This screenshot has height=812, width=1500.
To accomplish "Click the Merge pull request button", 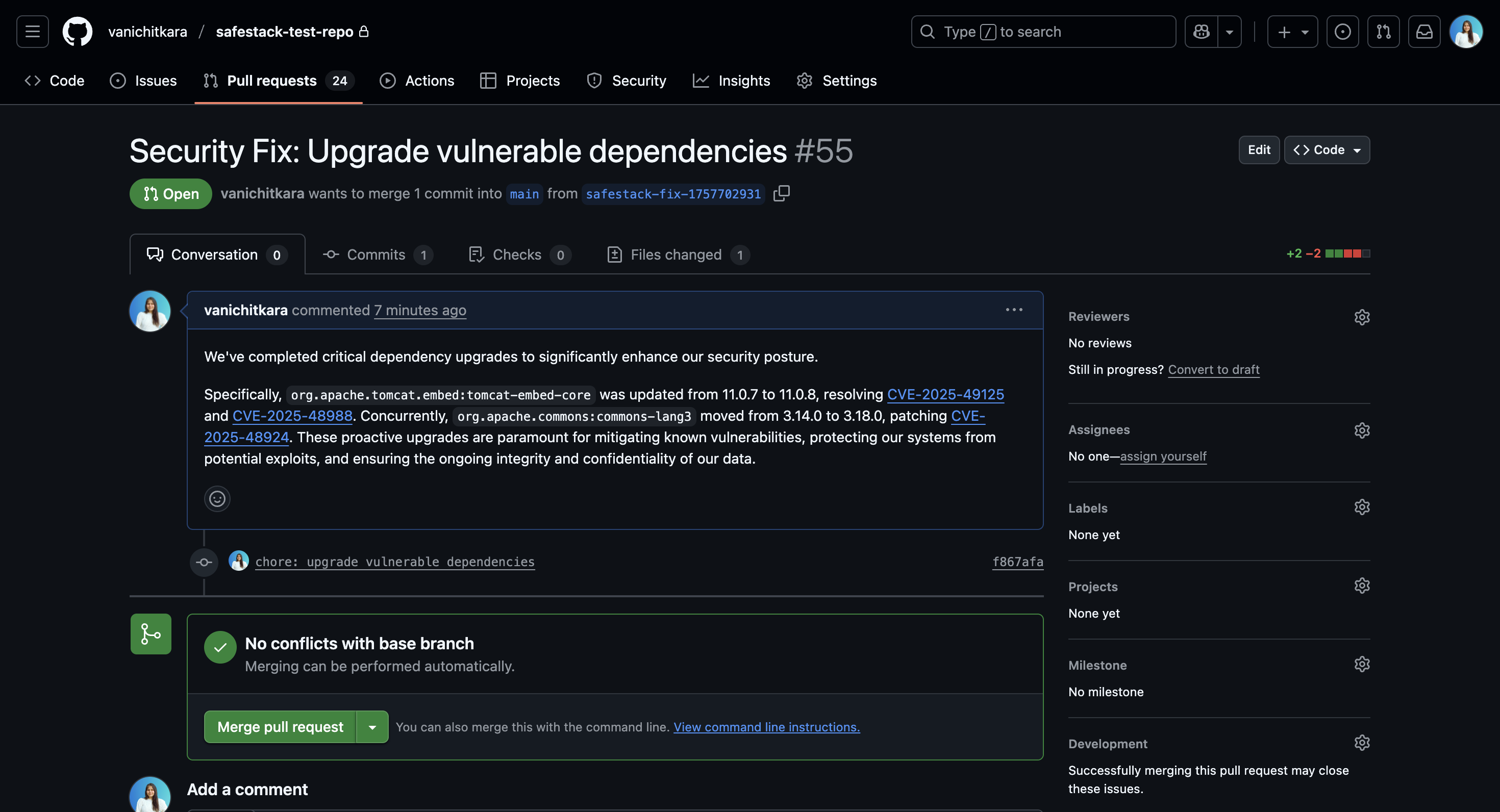I will 280,727.
